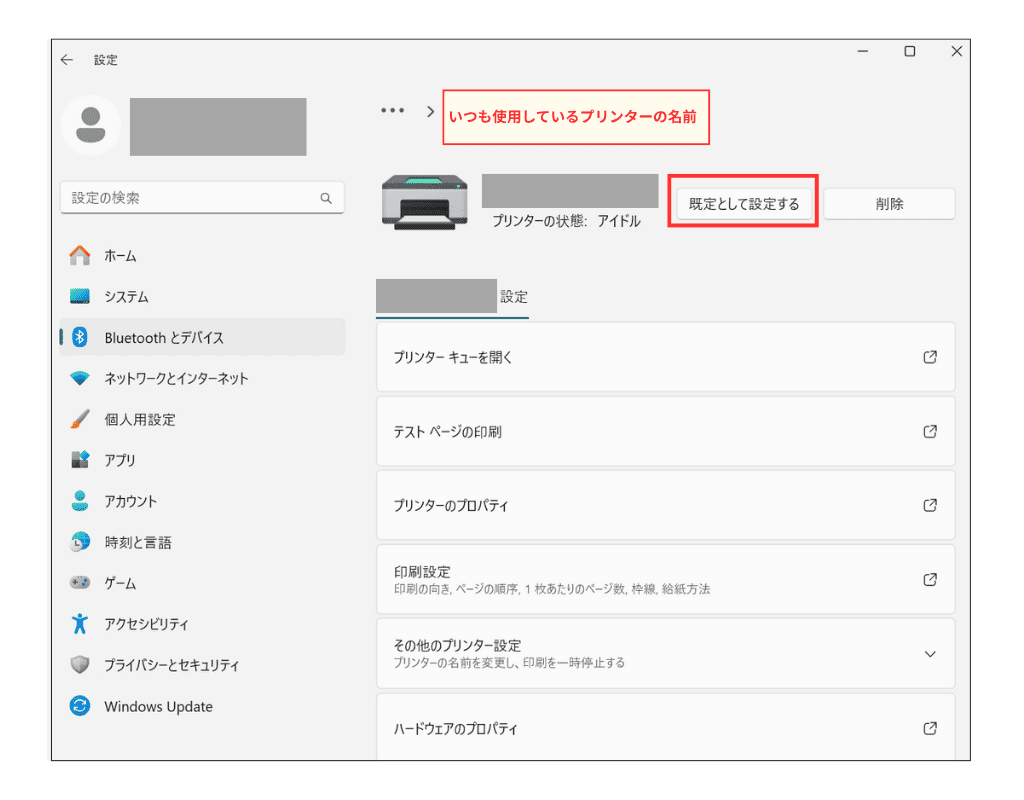The image size is (1024, 800).
Task: Select the システム sidebar icon
Action: (82, 296)
